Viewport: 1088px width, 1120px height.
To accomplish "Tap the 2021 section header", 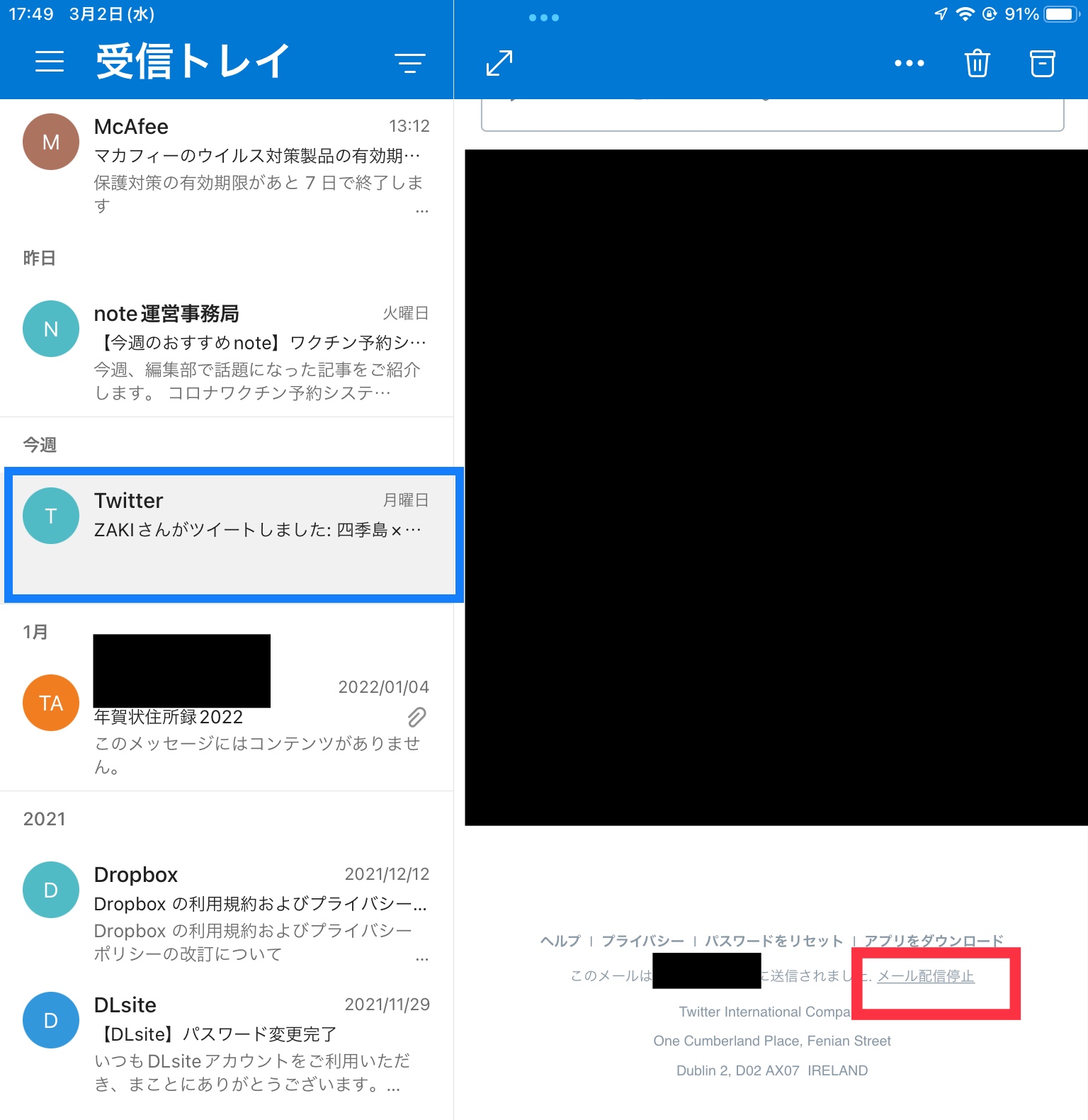I will click(x=44, y=819).
